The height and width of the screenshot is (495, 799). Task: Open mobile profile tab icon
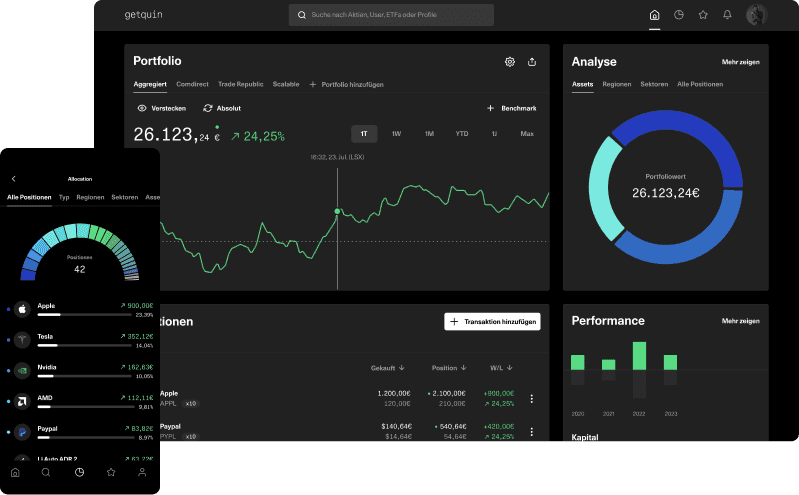coord(142,473)
